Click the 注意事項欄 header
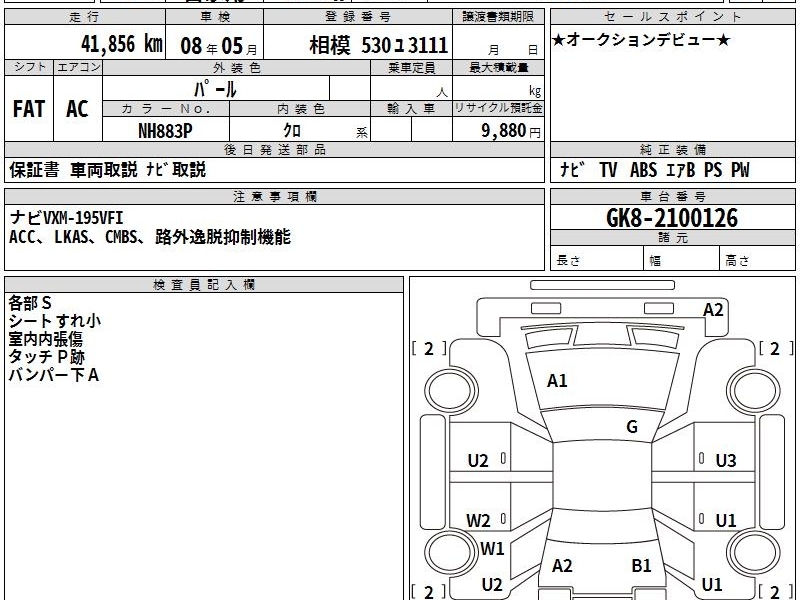The height and width of the screenshot is (600, 800). (274, 196)
